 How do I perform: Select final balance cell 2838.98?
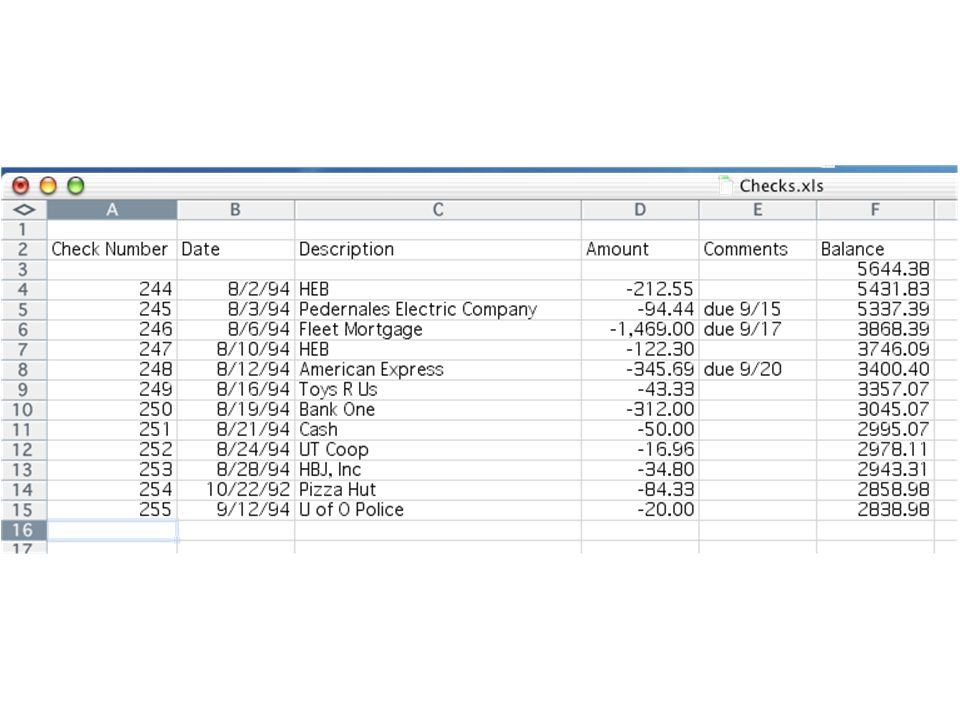coord(875,510)
